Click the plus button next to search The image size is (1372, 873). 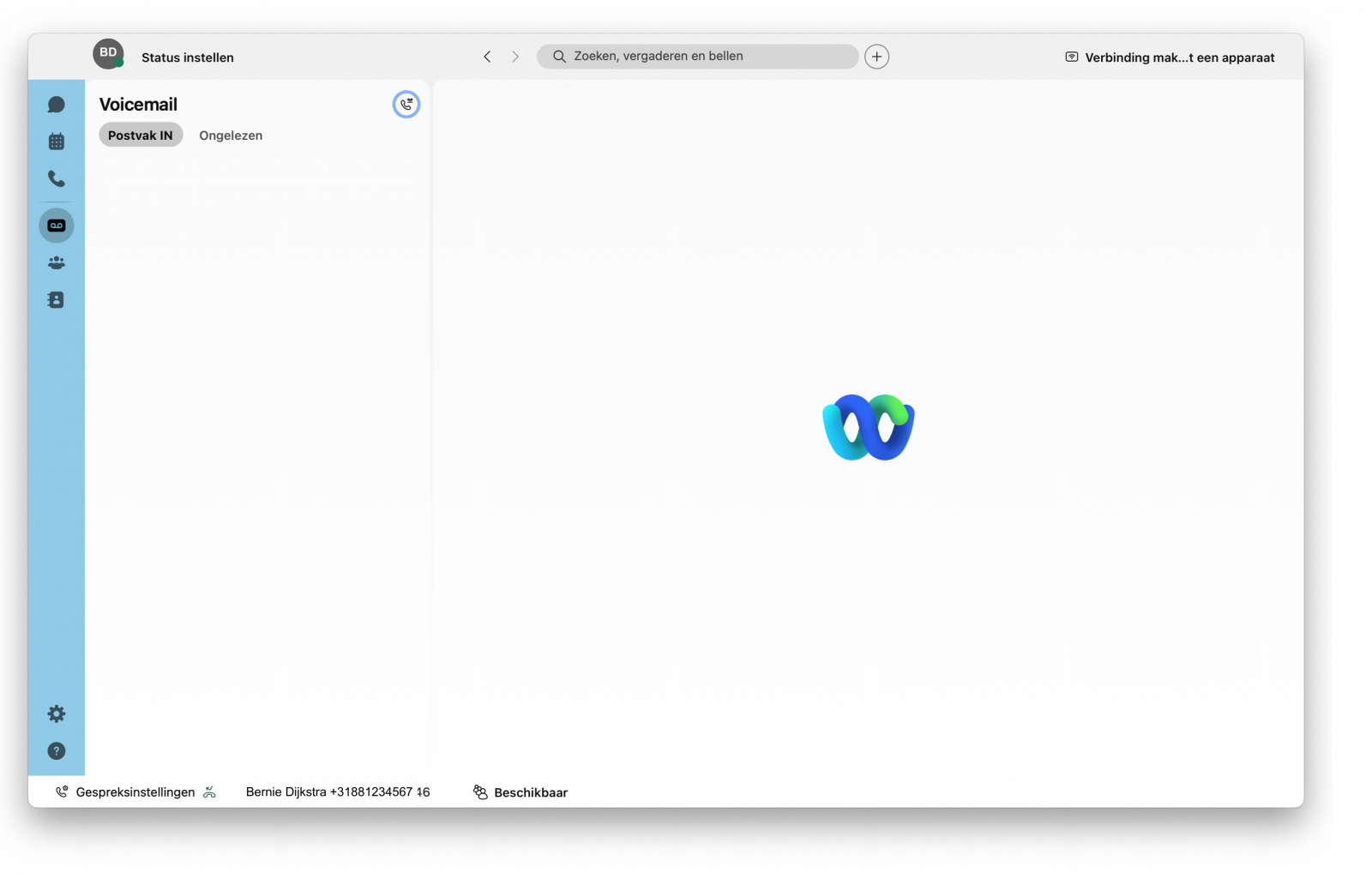[876, 57]
